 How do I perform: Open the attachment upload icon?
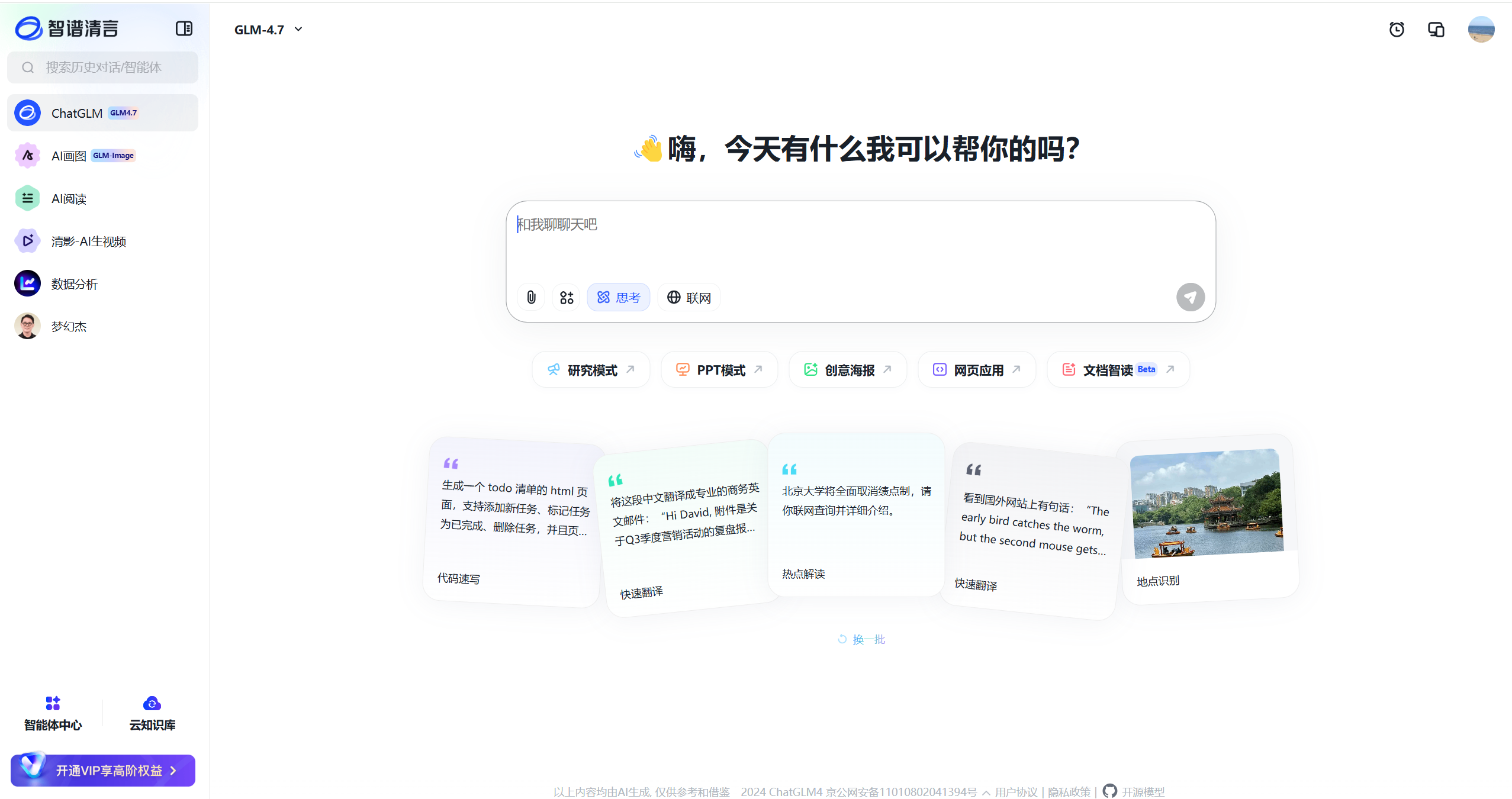pos(530,297)
